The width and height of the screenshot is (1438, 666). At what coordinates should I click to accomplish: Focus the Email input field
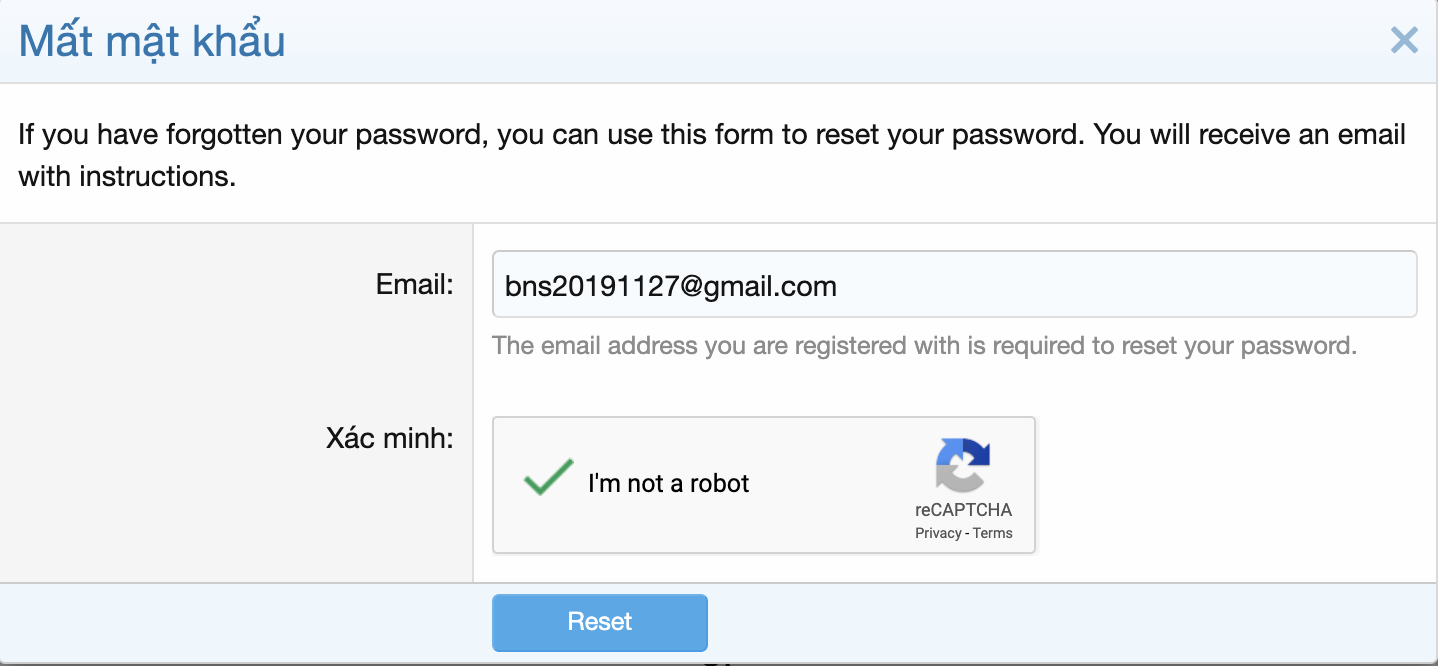[954, 284]
